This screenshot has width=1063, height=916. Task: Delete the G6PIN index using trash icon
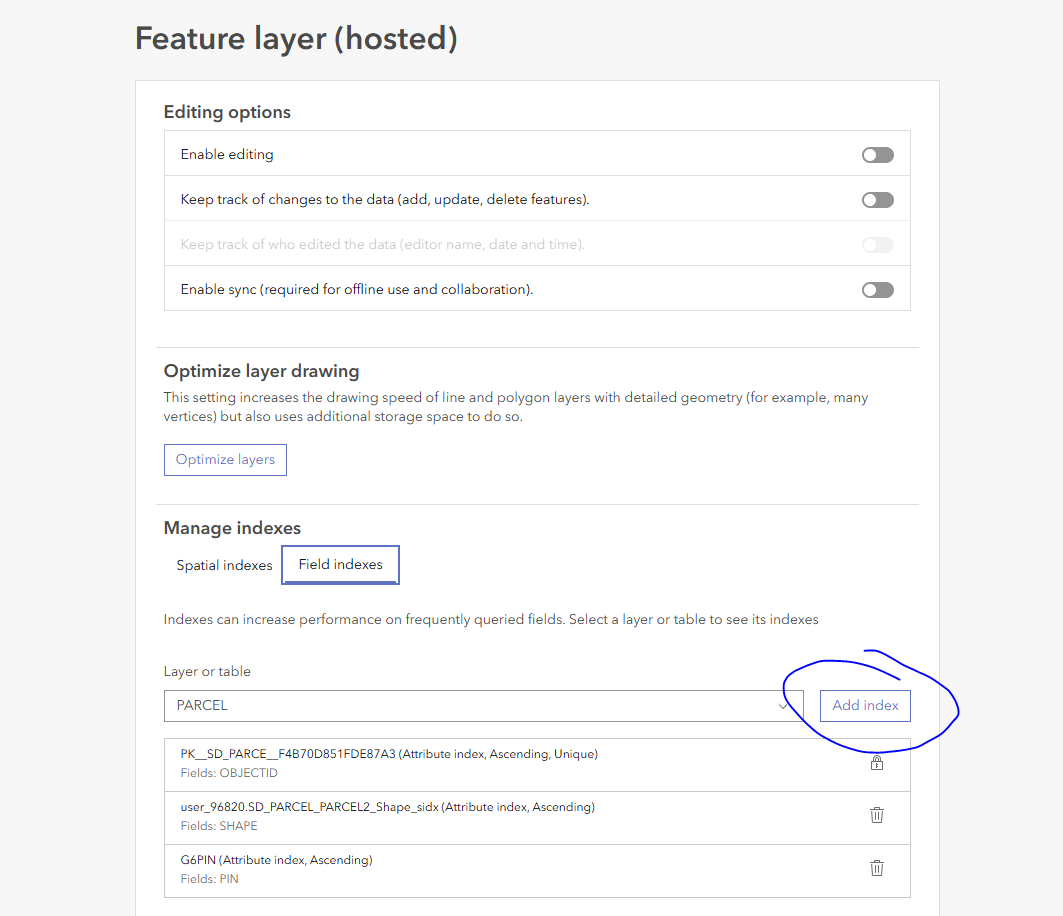(x=877, y=868)
